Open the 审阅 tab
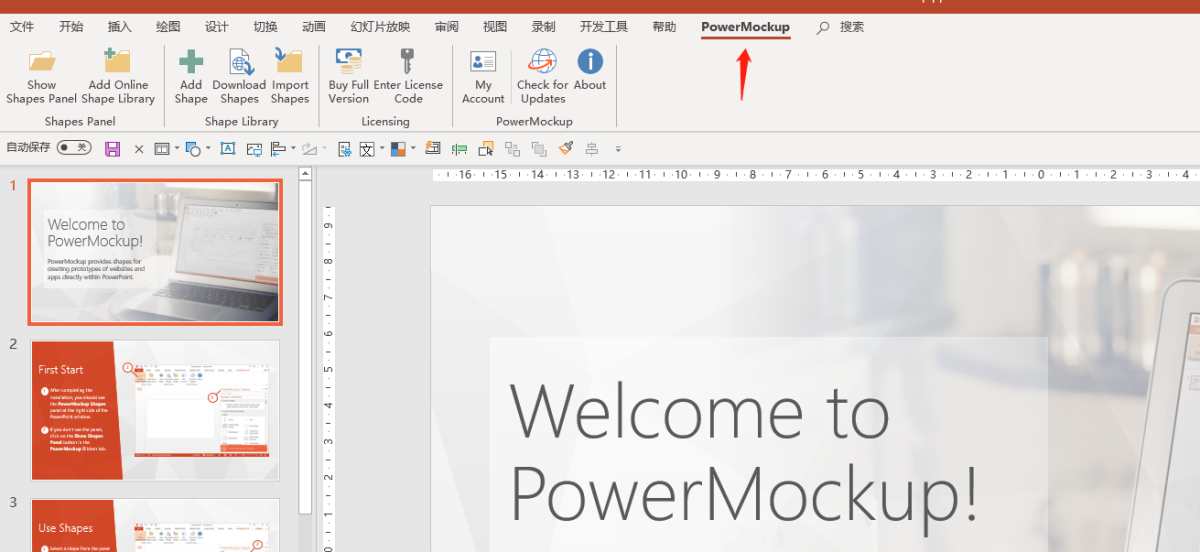This screenshot has width=1200, height=552. 446,27
